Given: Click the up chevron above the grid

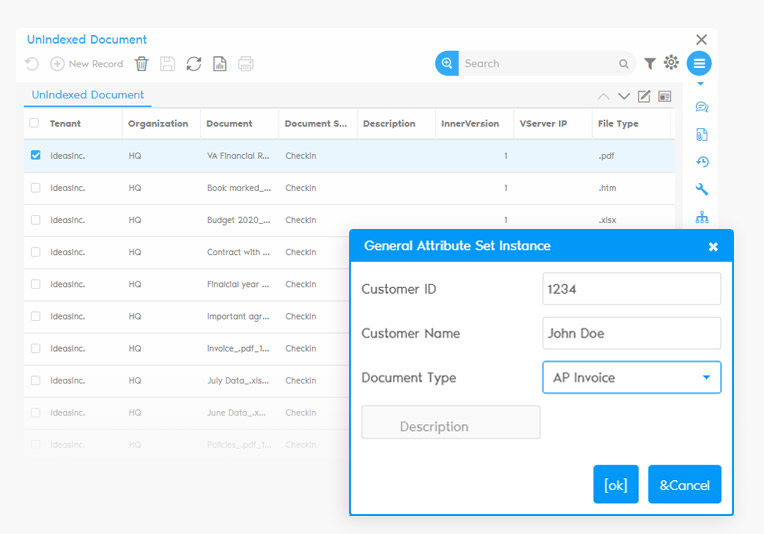Looking at the screenshot, I should (603, 97).
